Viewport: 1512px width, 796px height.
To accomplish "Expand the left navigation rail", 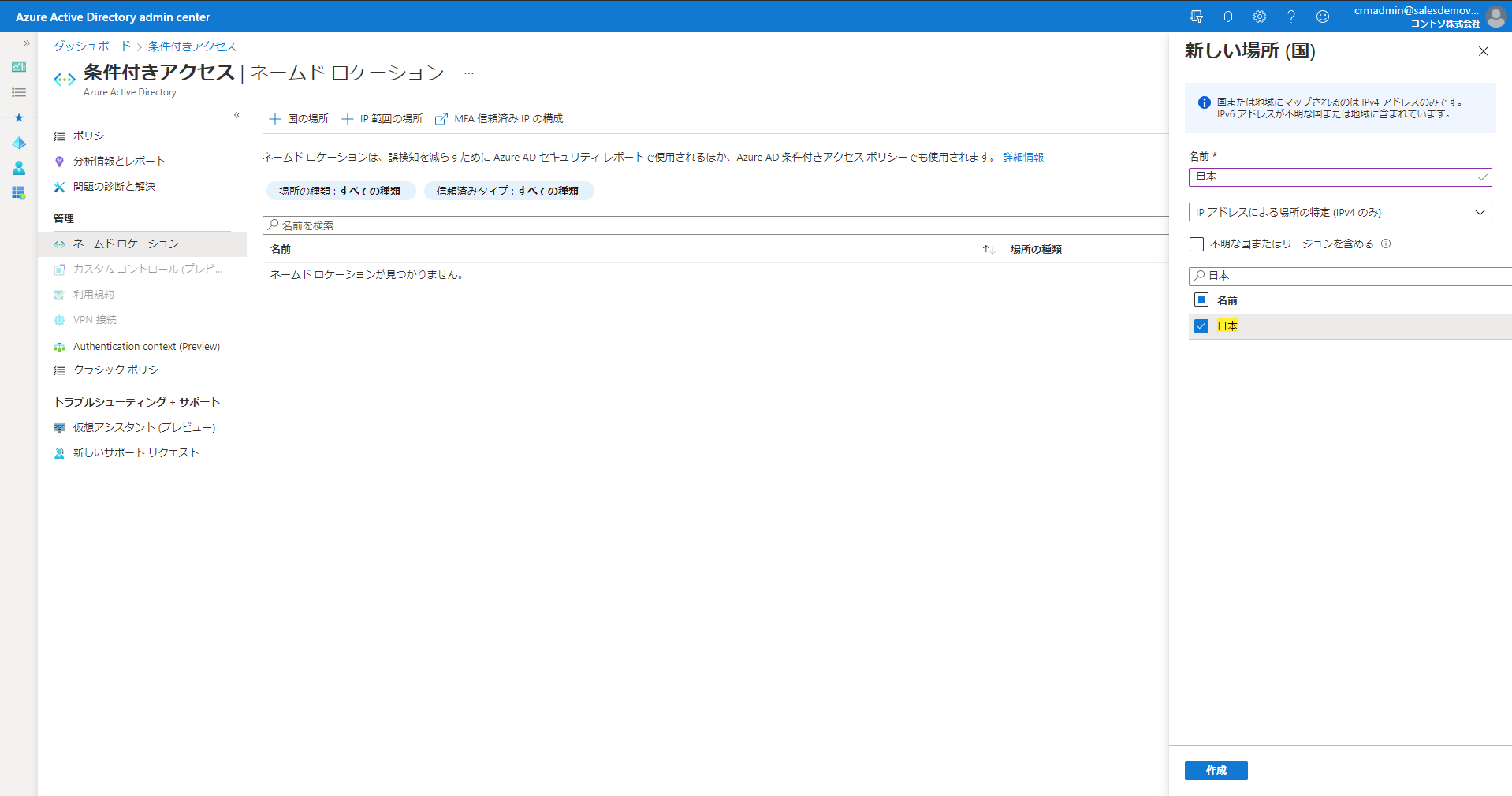I will [x=26, y=43].
